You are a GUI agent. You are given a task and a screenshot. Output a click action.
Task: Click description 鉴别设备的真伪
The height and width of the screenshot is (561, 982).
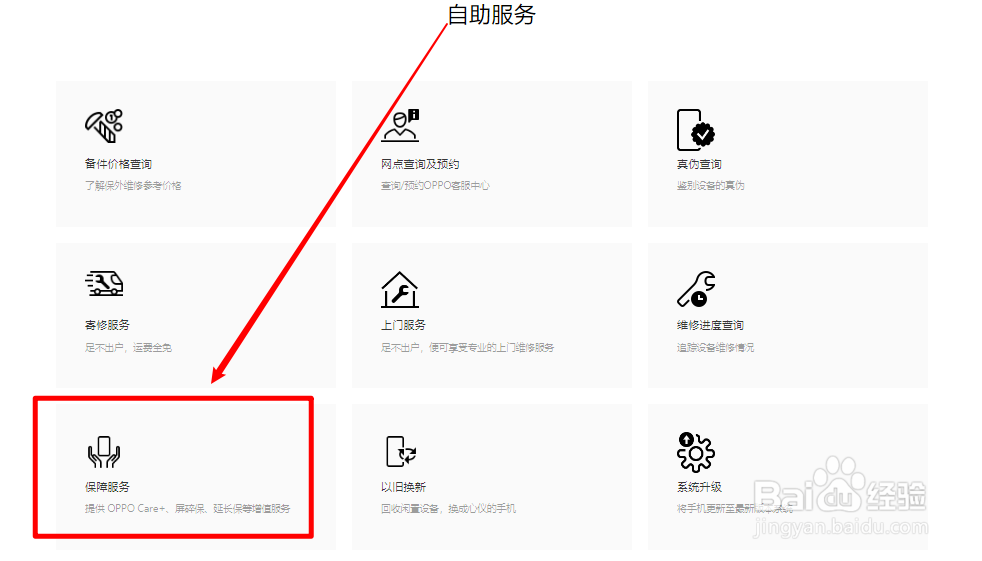(x=710, y=185)
